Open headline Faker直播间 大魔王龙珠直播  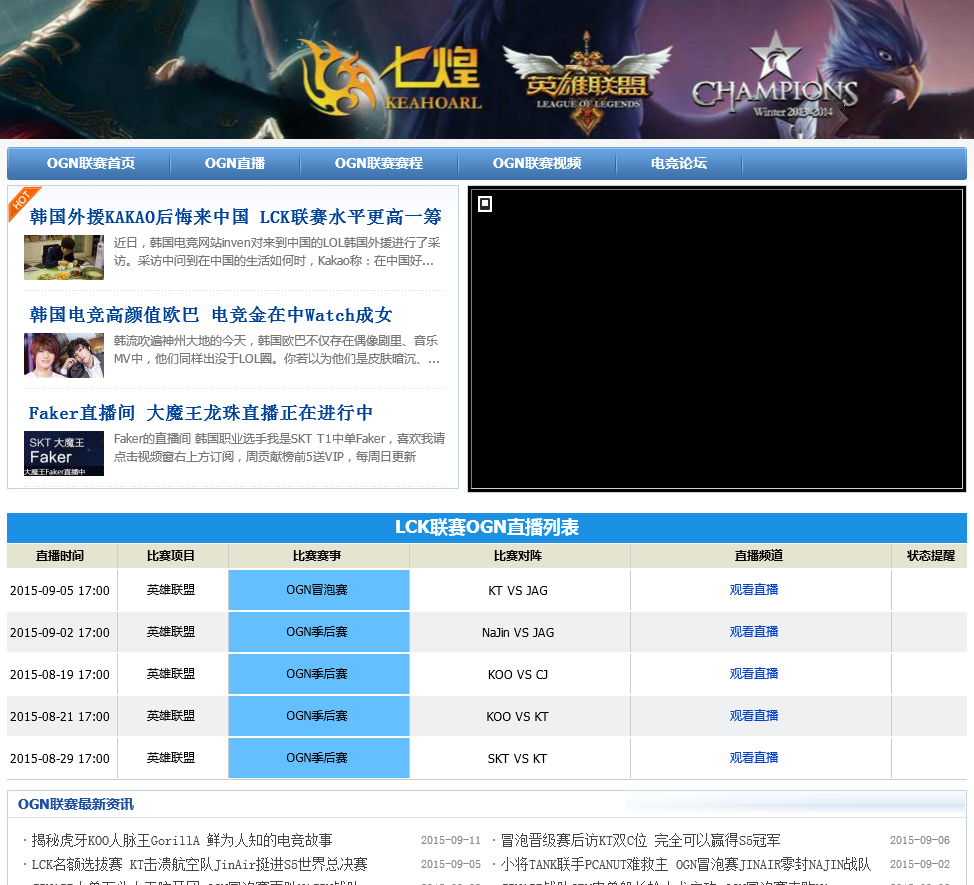pos(201,413)
